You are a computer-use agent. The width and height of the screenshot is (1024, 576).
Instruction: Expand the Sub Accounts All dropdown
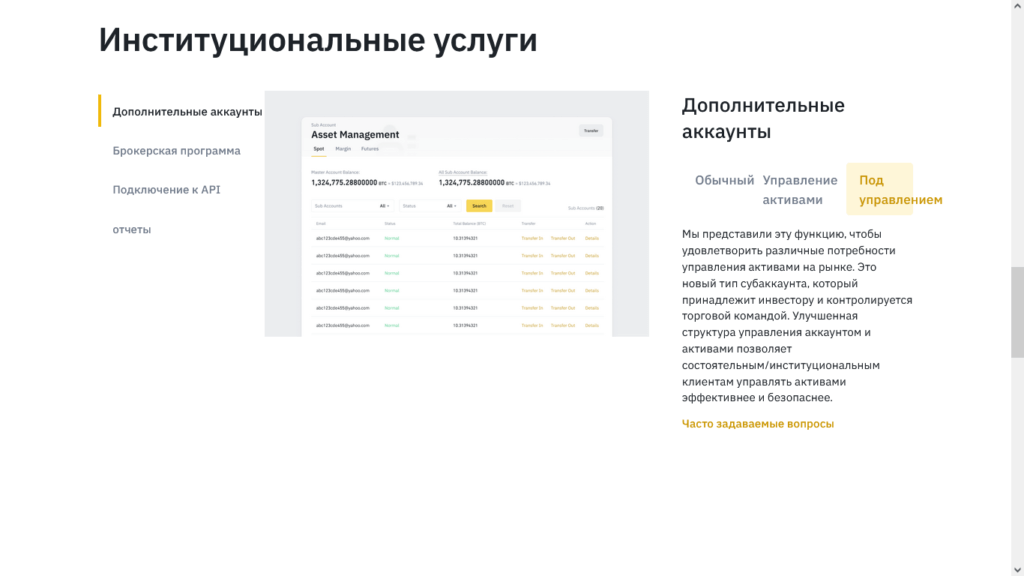[384, 206]
